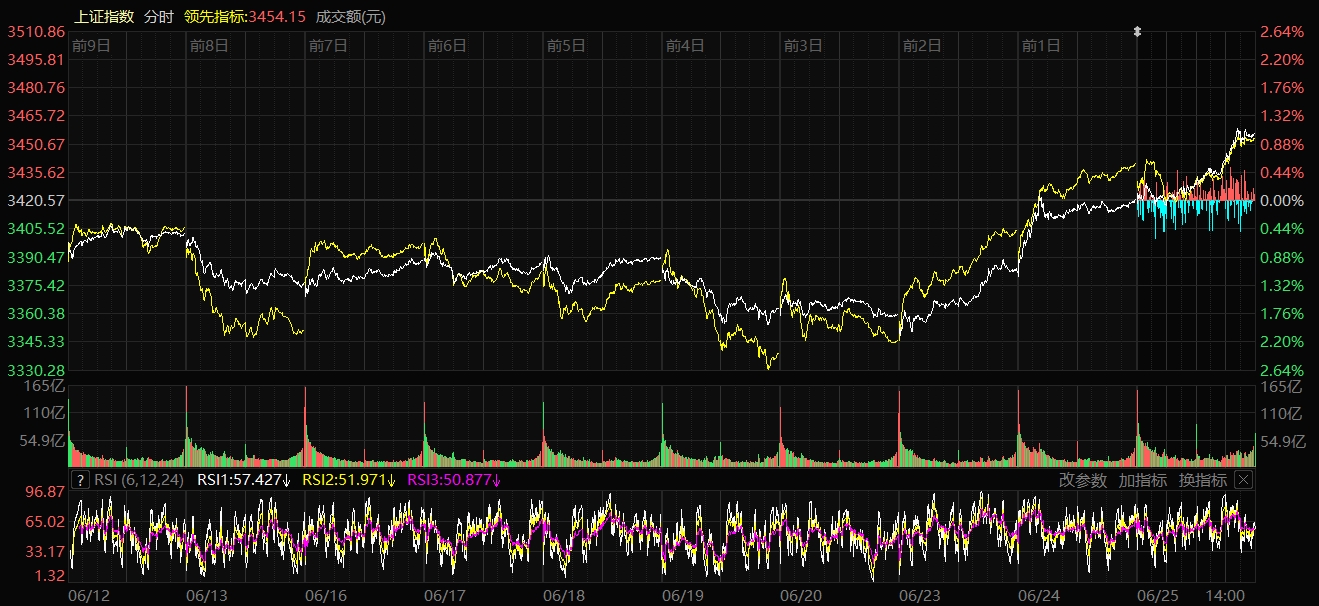Click 换指标 to switch indicator
The height and width of the screenshot is (606, 1319).
pyautogui.click(x=1202, y=480)
